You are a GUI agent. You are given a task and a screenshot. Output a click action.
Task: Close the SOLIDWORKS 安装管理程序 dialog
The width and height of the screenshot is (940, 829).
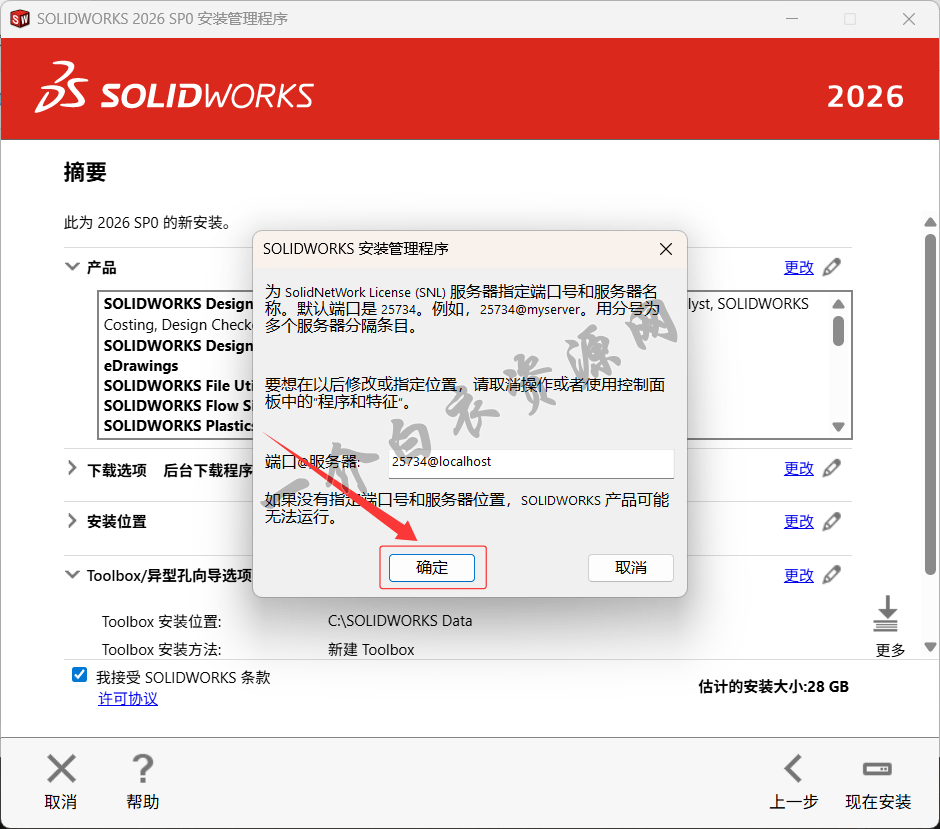tap(666, 249)
